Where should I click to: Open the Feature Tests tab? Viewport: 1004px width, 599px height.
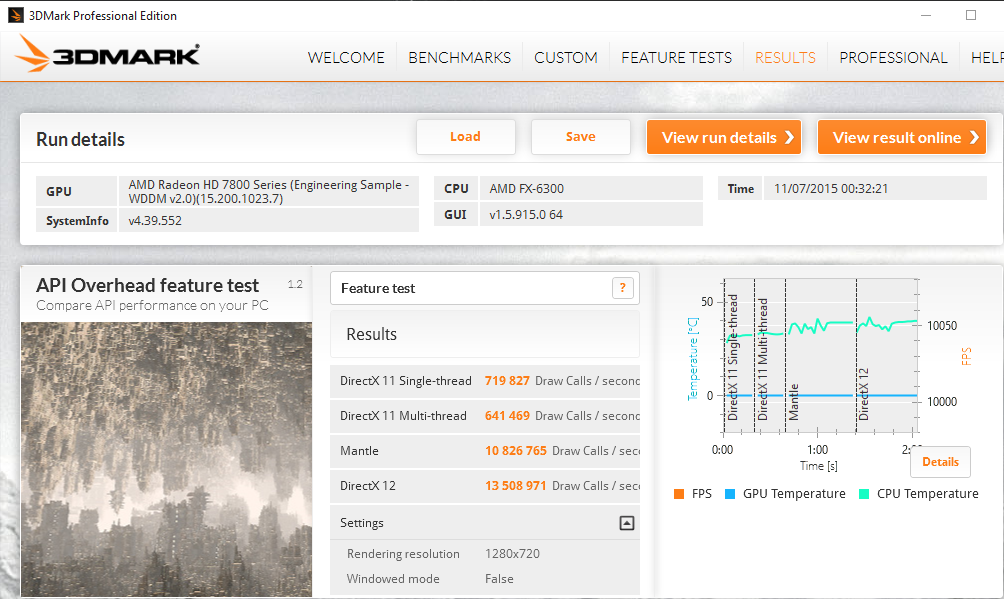tap(676, 57)
